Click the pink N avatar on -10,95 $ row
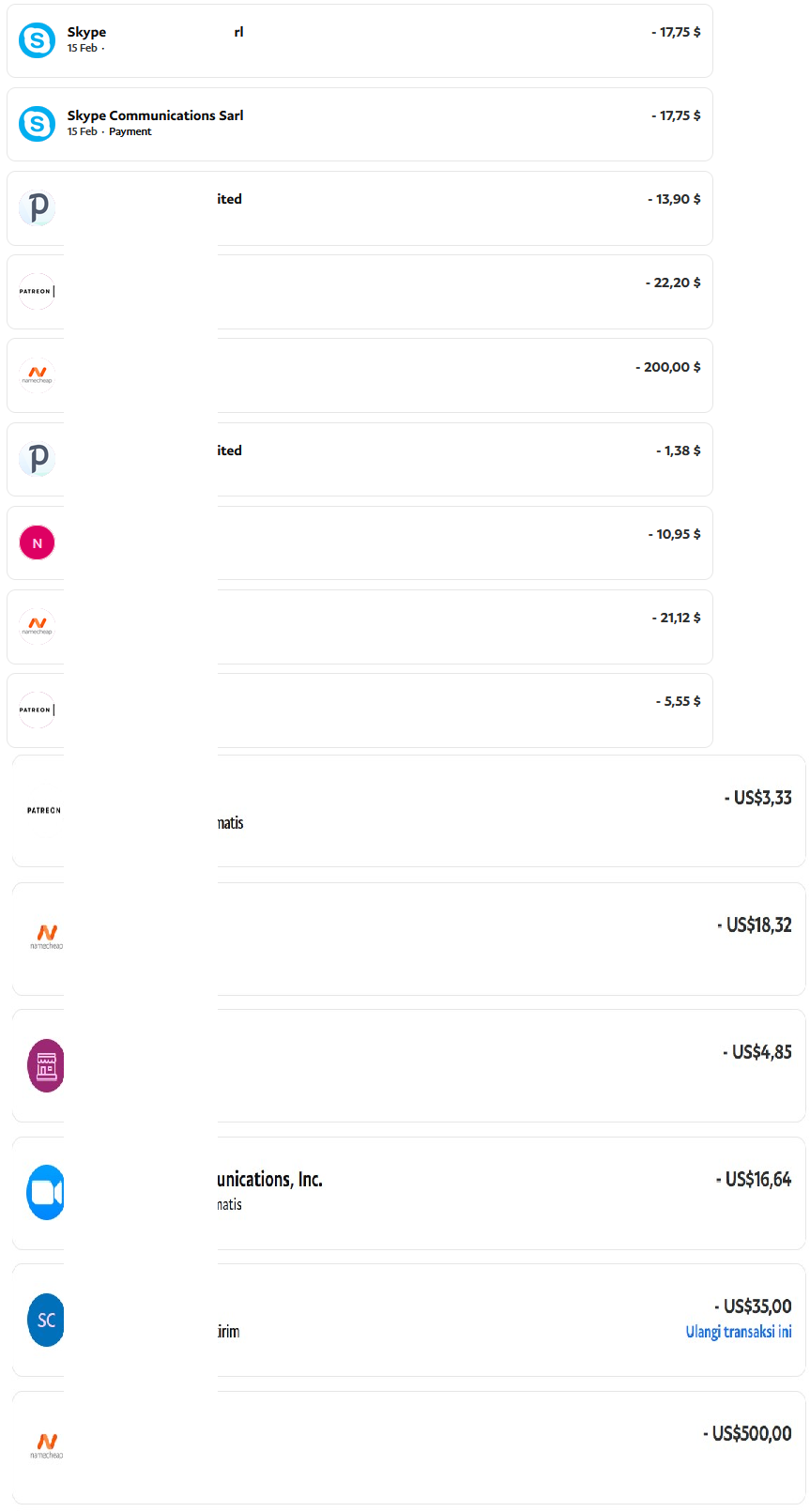 [x=38, y=542]
